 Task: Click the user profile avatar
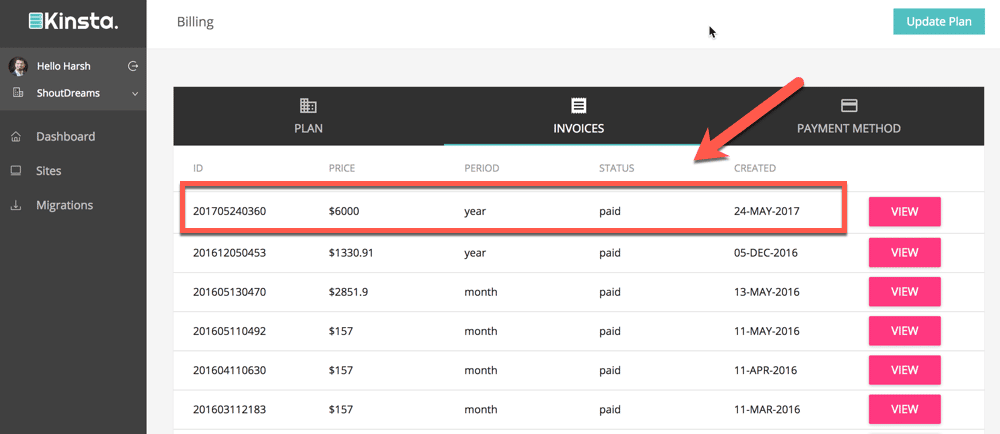(18, 66)
